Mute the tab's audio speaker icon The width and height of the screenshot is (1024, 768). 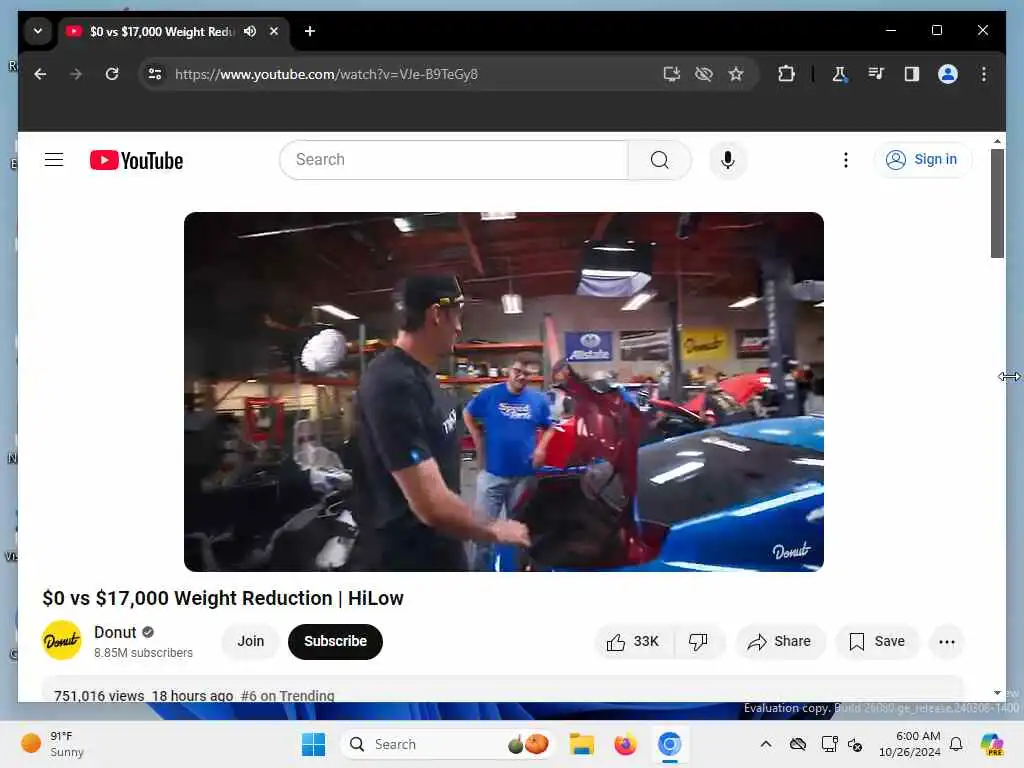[250, 31]
